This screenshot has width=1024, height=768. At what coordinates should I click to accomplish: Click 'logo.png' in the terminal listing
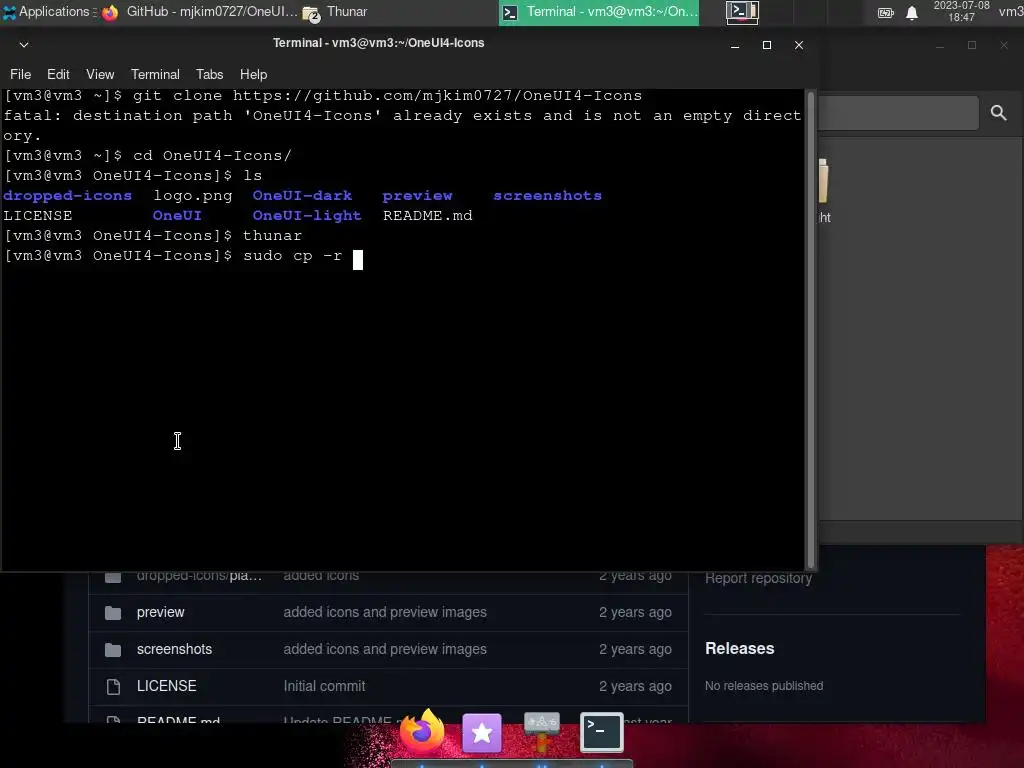pos(193,196)
